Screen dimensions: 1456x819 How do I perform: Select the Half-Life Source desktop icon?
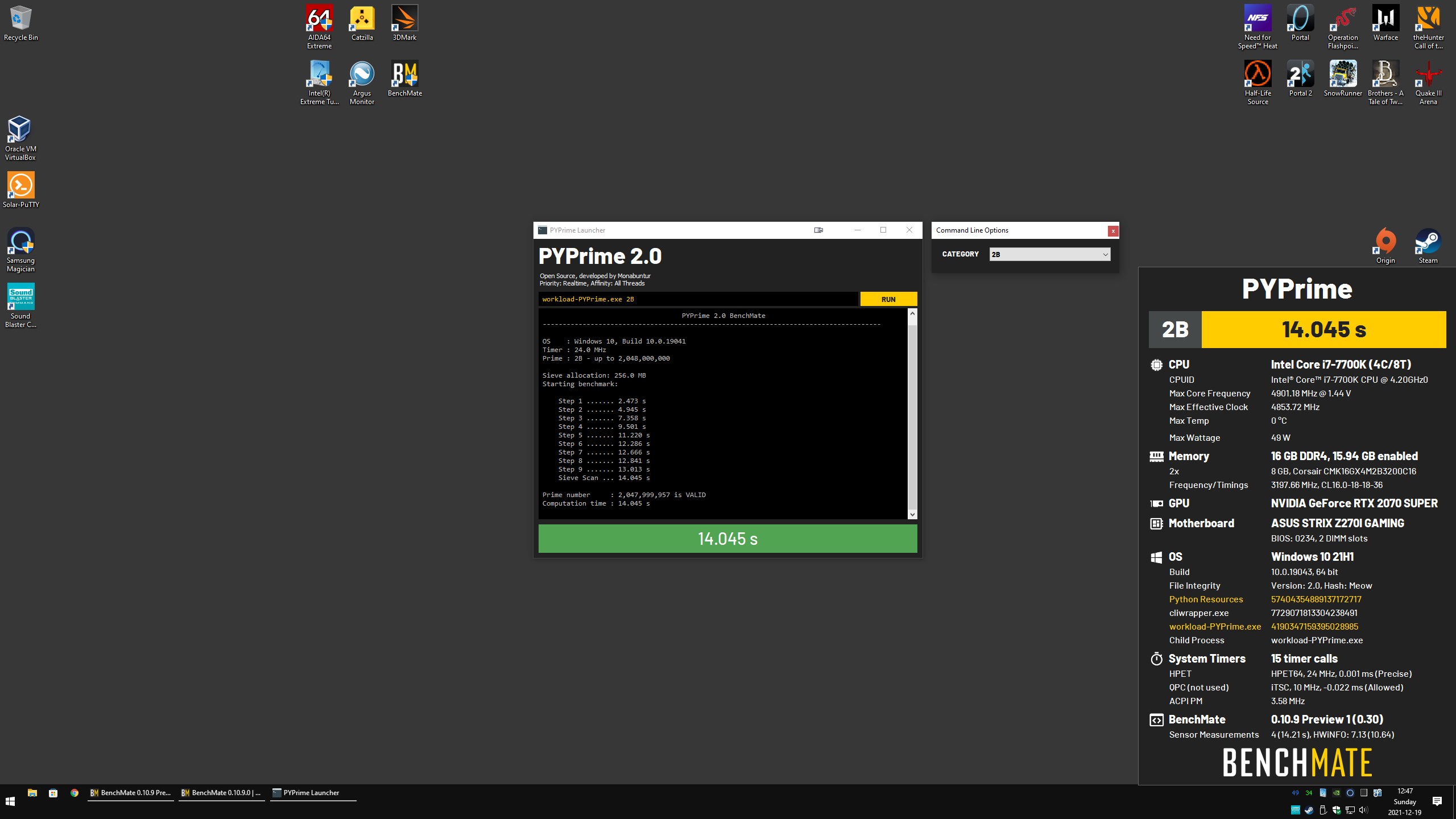1258,82
